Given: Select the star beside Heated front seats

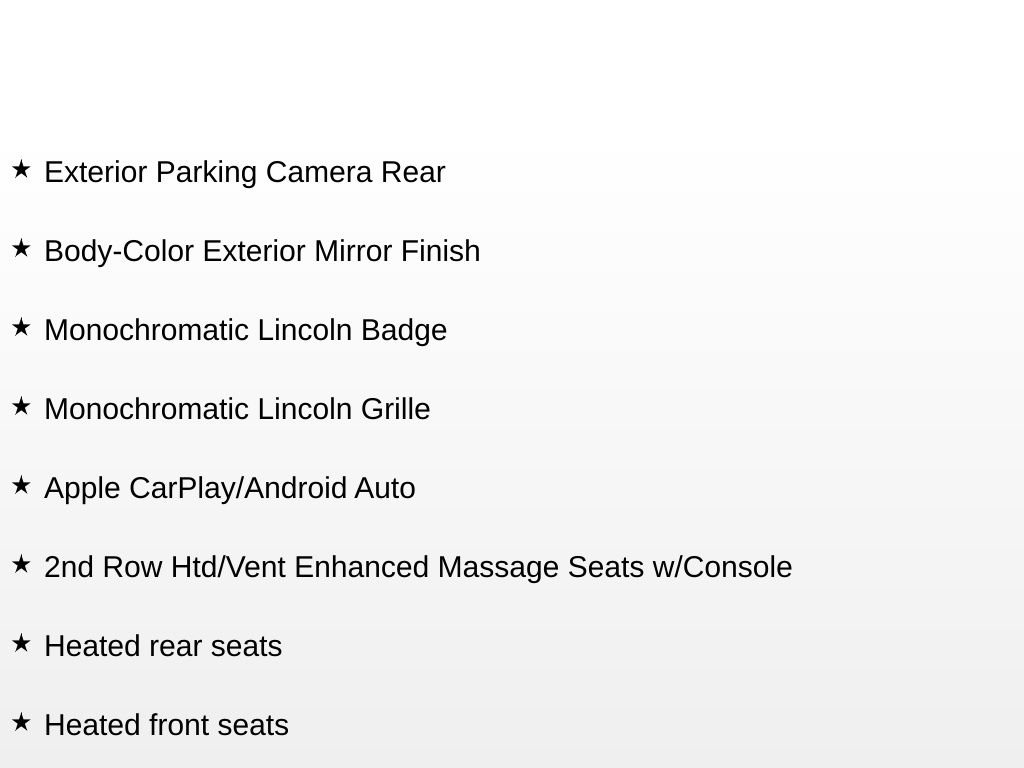Looking at the screenshot, I should 21,722.
